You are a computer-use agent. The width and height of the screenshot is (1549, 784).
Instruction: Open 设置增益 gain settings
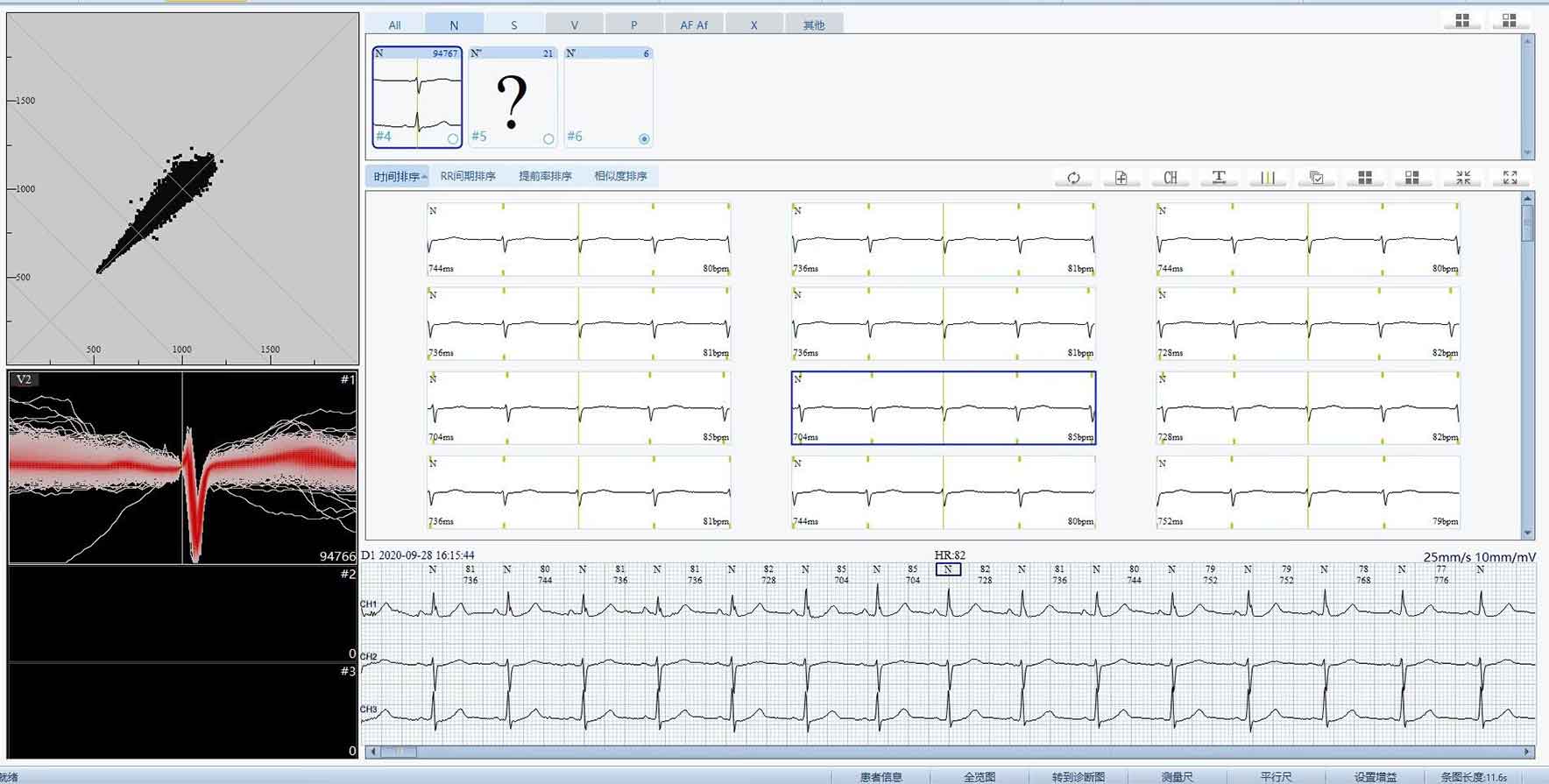(1376, 776)
